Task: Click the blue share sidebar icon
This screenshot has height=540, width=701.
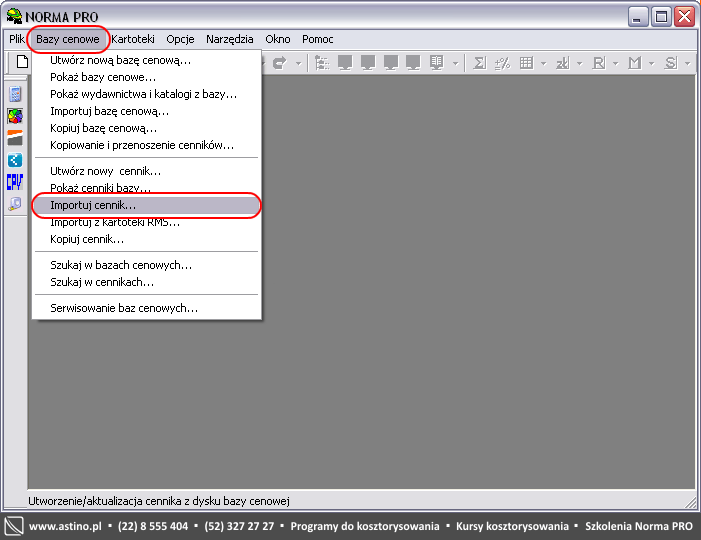Action: click(x=15, y=160)
